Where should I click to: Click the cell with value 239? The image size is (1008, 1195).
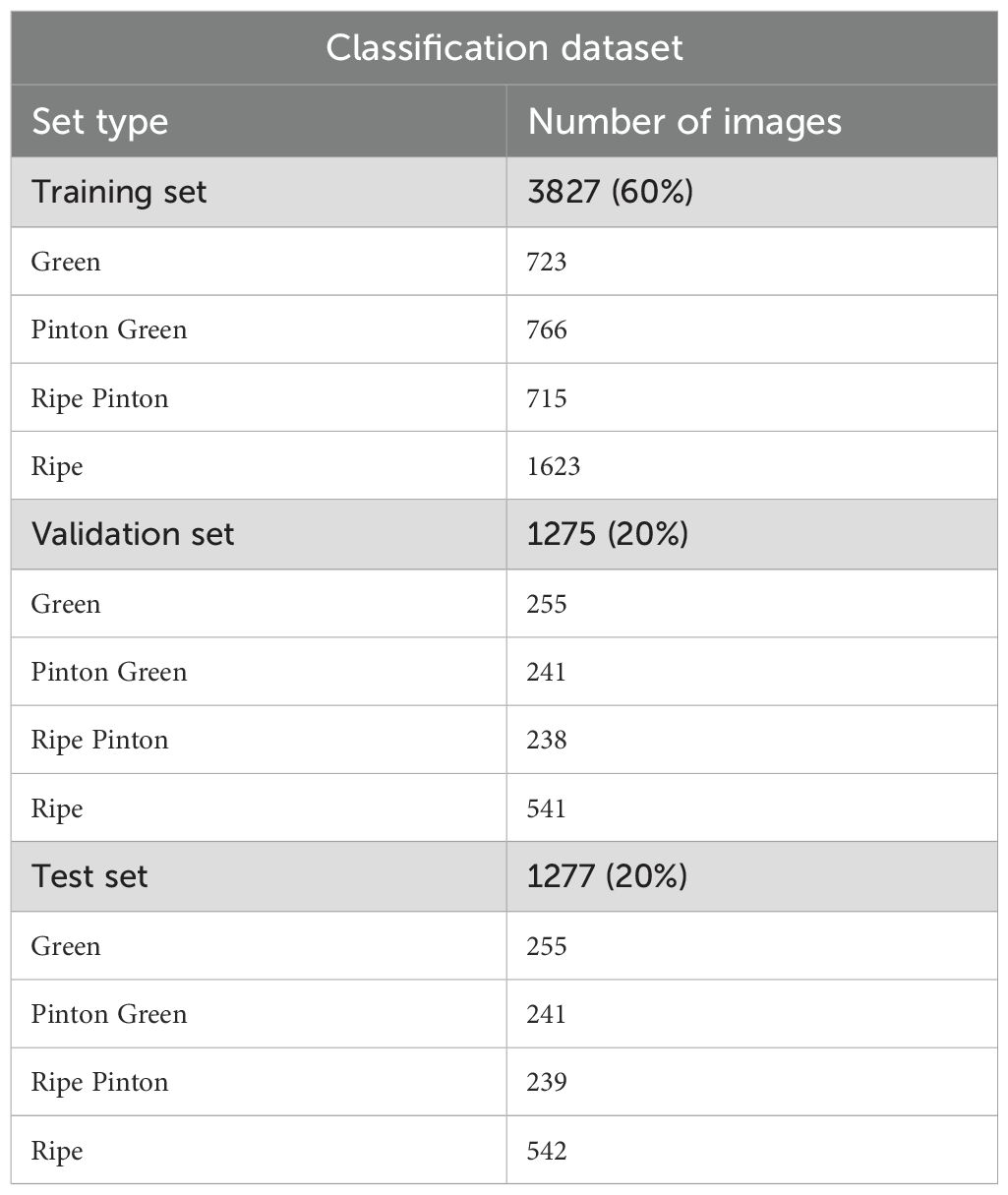coord(547,1082)
